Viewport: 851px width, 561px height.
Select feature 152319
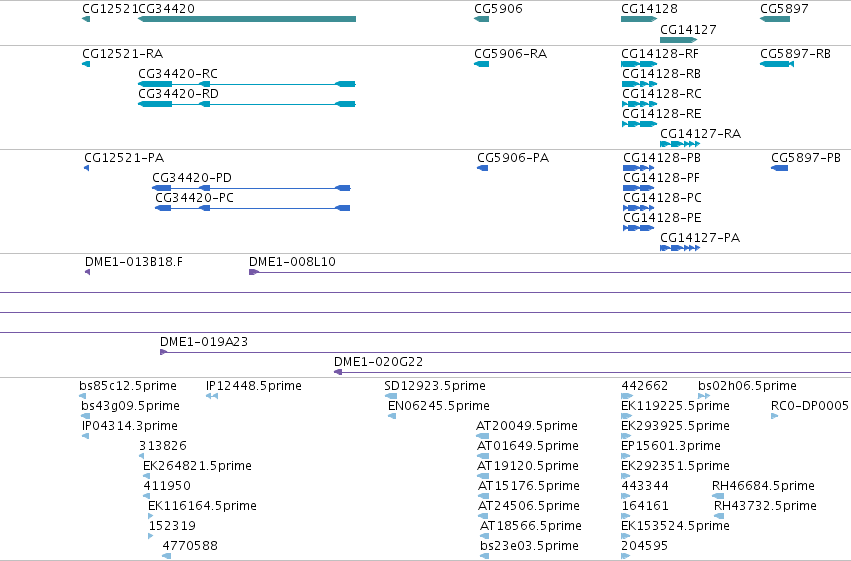tap(150, 536)
